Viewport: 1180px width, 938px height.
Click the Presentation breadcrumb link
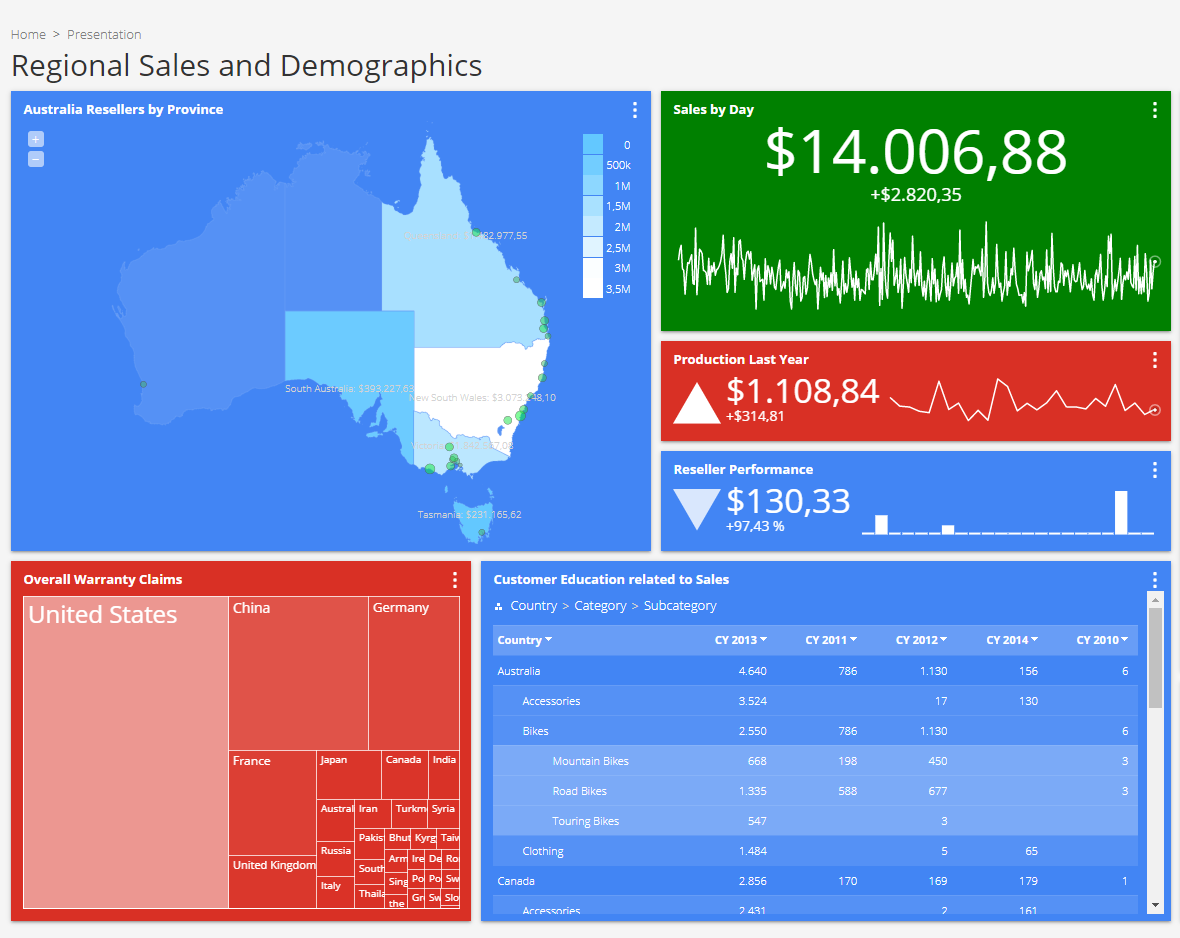[104, 34]
